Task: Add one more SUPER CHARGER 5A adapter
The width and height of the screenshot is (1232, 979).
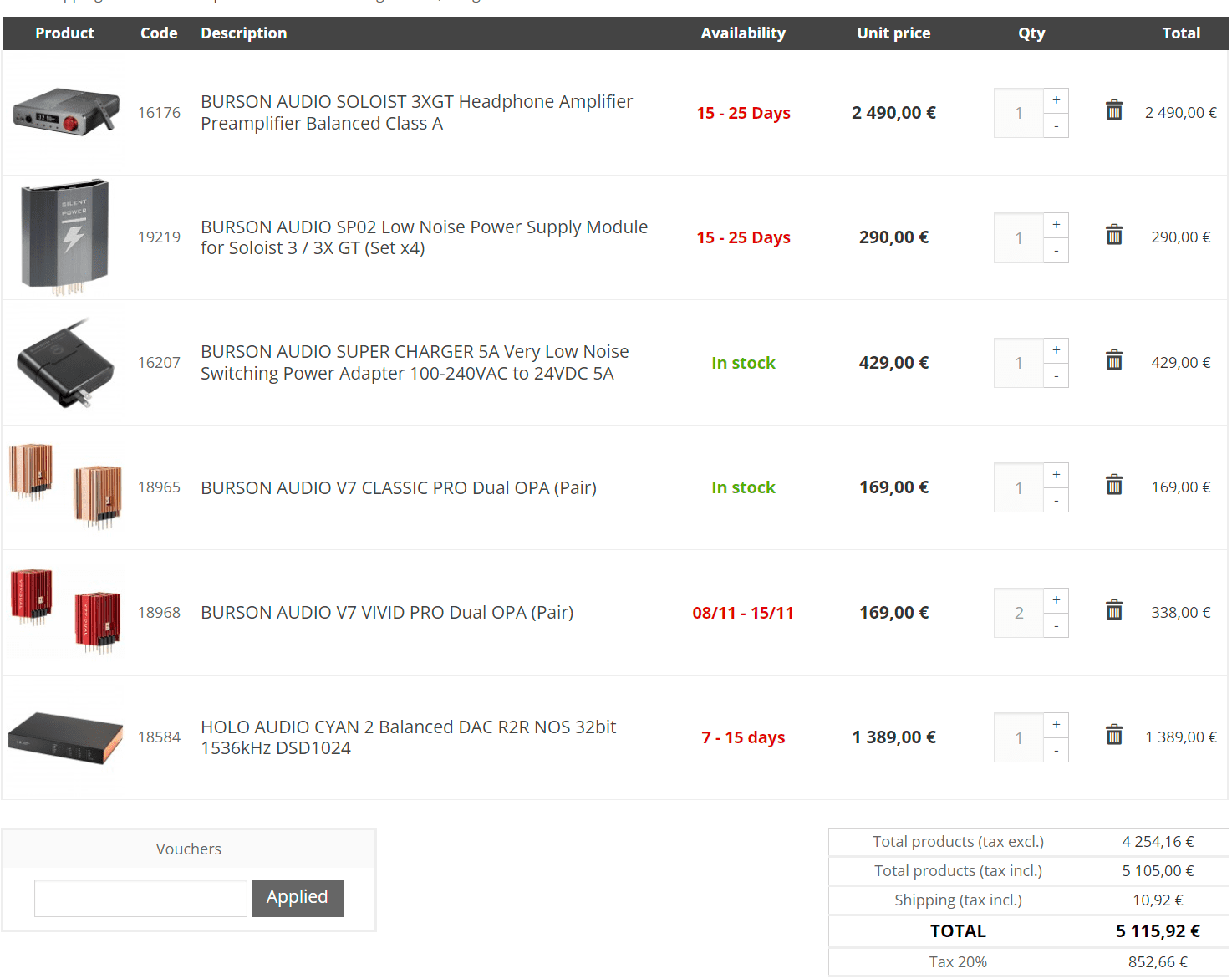Action: click(x=1056, y=350)
